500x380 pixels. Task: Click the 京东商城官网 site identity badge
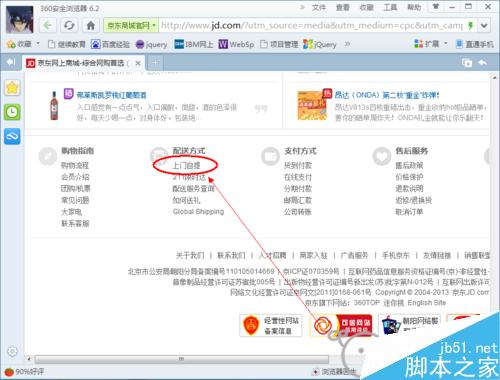pyautogui.click(x=131, y=25)
